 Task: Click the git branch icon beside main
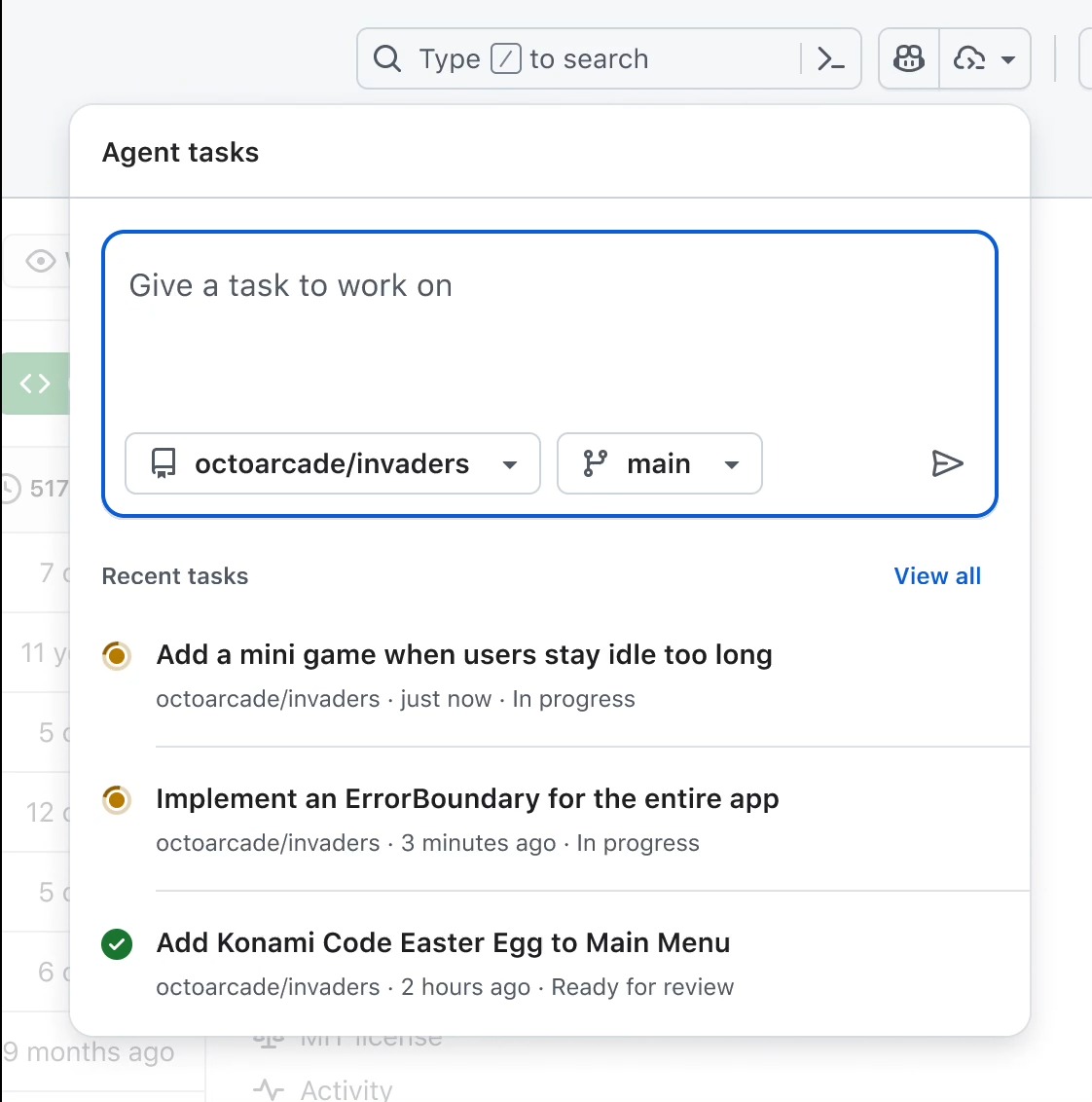(x=596, y=463)
